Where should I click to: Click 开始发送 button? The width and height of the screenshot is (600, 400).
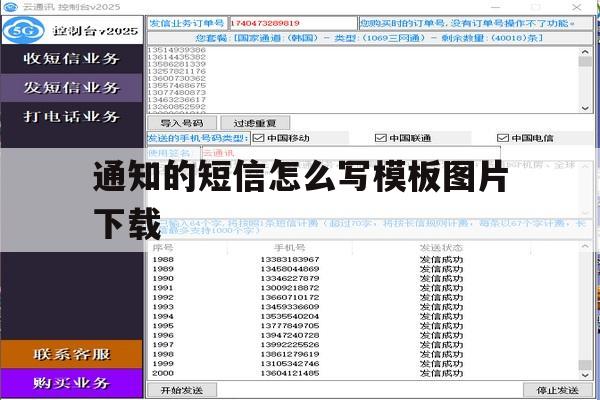pos(182,390)
